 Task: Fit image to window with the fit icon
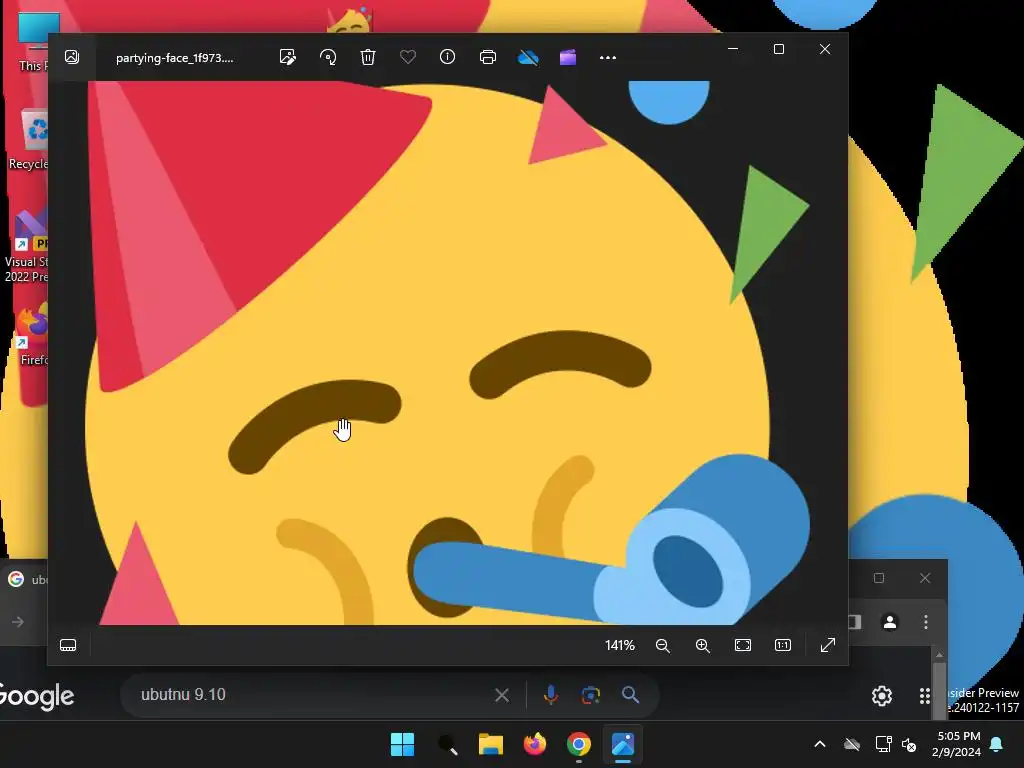743,645
